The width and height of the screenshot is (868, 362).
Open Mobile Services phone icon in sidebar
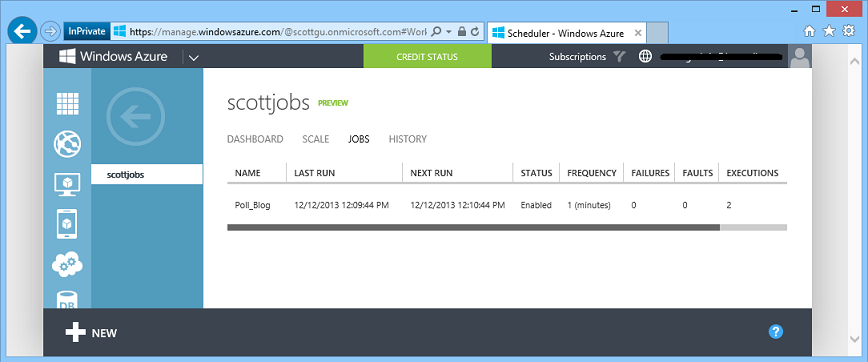[x=68, y=224]
